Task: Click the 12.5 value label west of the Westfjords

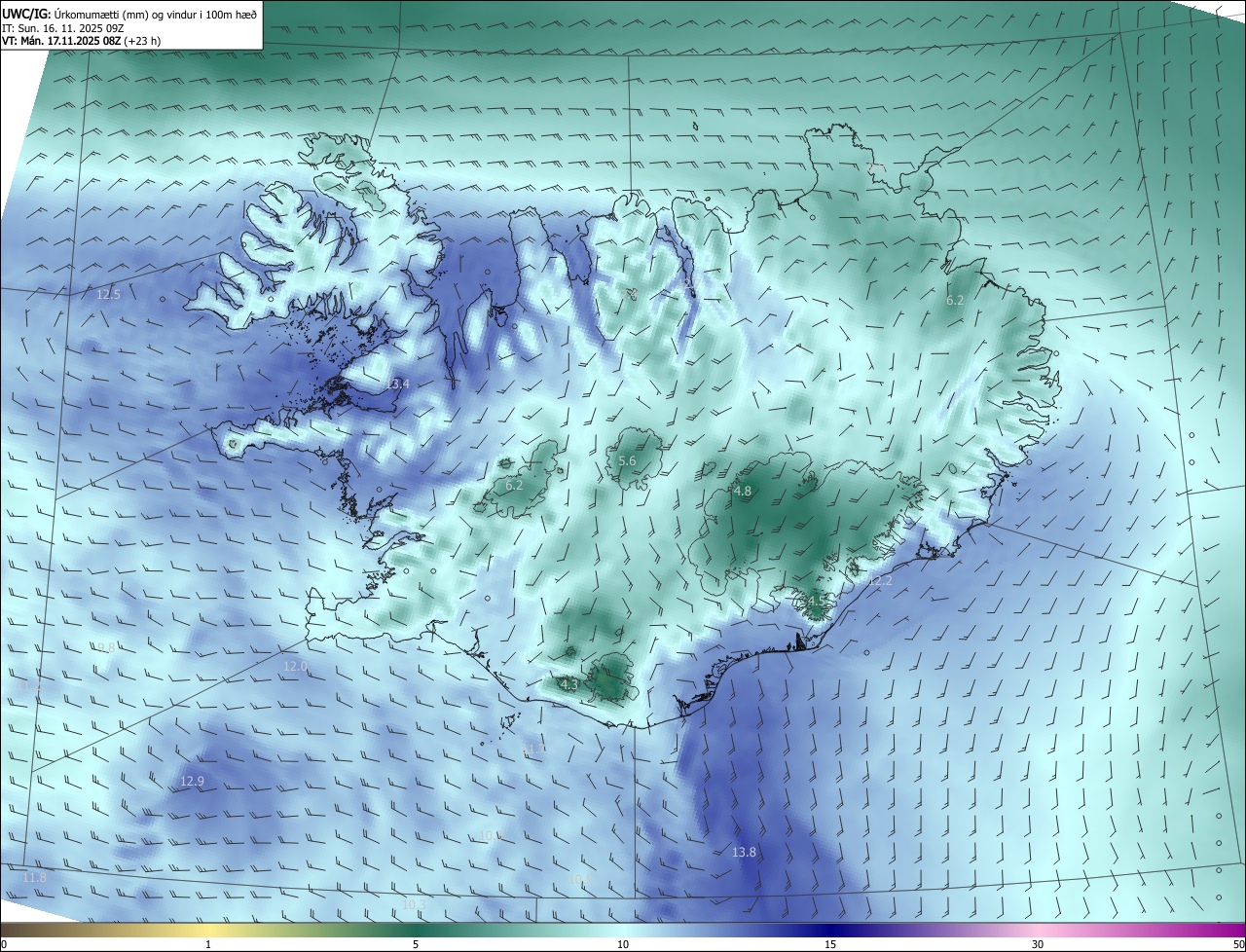Action: pyautogui.click(x=109, y=294)
